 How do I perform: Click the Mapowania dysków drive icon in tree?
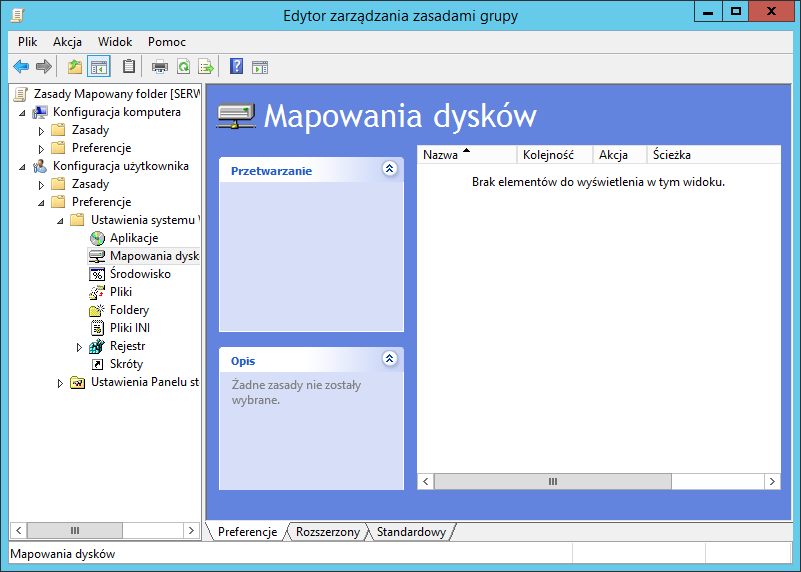97,256
